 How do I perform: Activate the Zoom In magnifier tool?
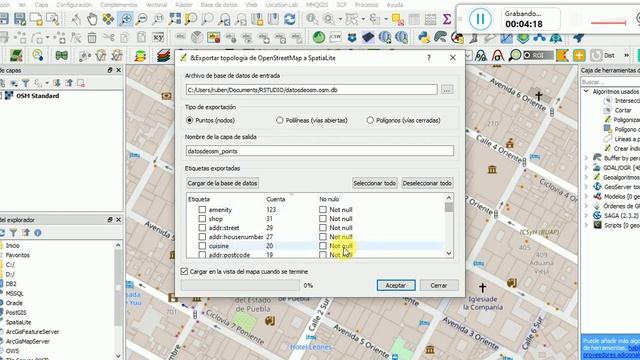(x=125, y=19)
